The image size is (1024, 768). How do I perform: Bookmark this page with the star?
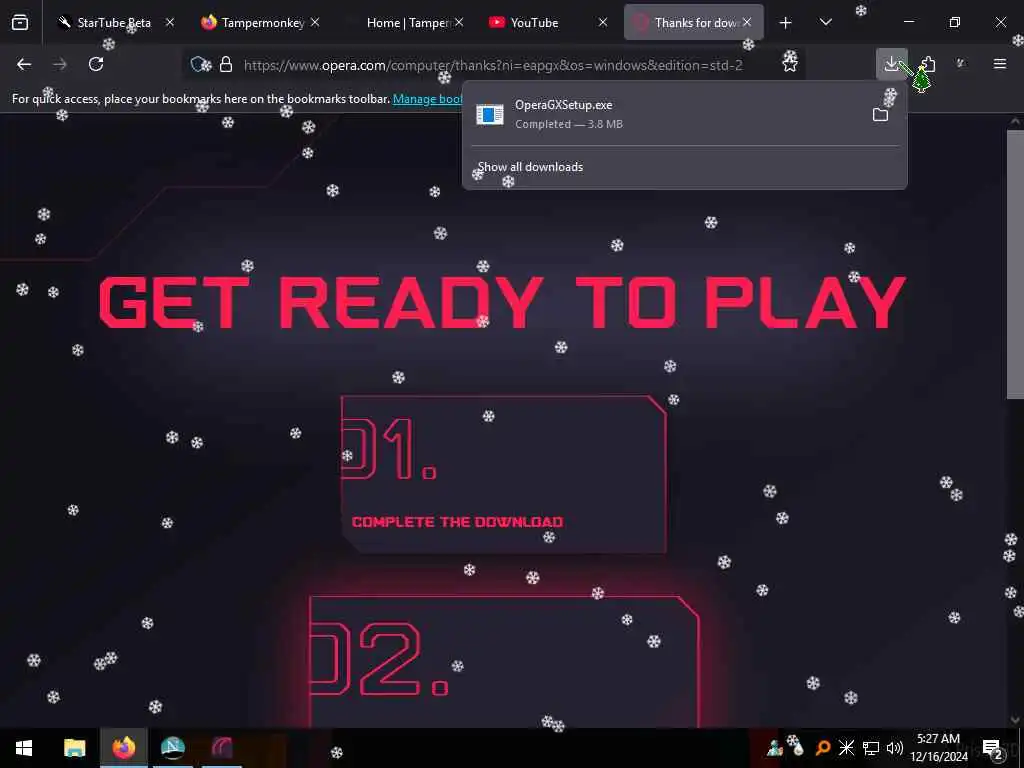tap(790, 64)
